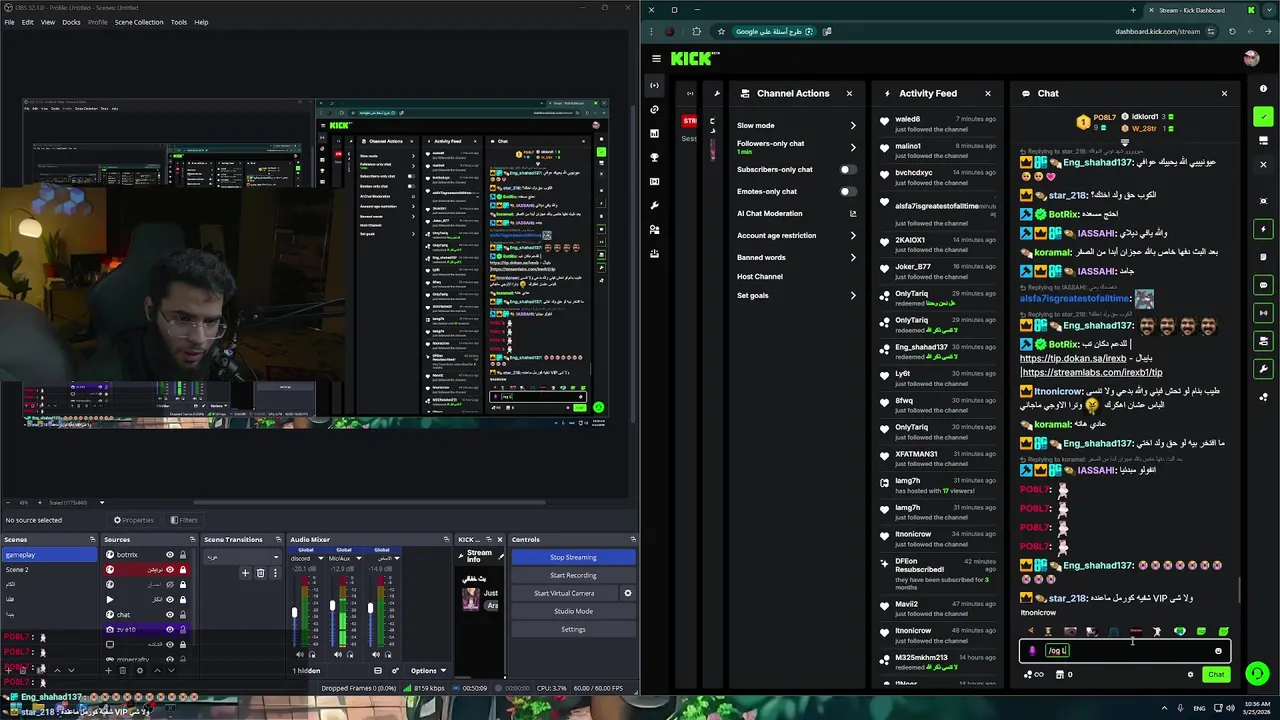Viewport: 1280px width, 720px height.
Task: Open source properties gear in Sources toolbar
Action: coord(140,670)
